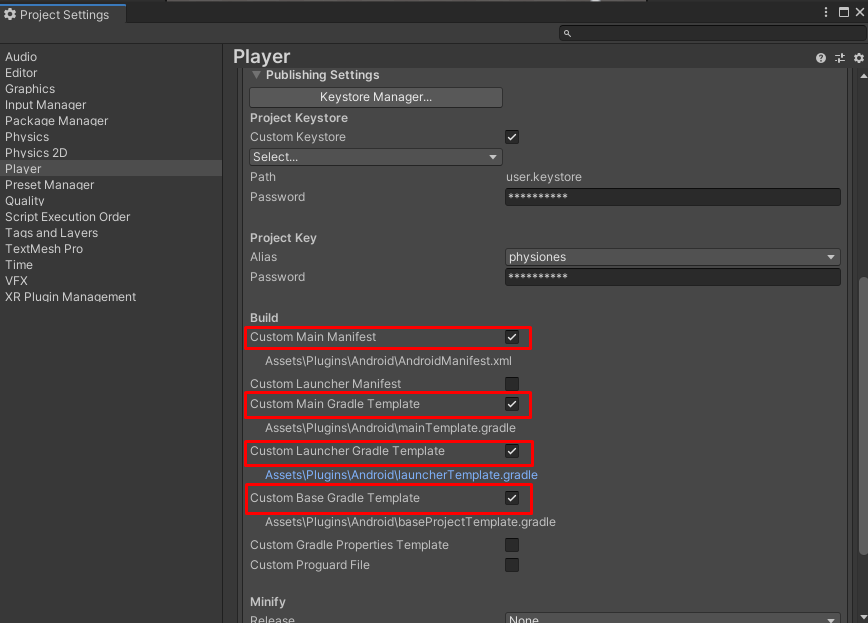Open the window's three-dot options menu
This screenshot has width=868, height=623.
(826, 12)
